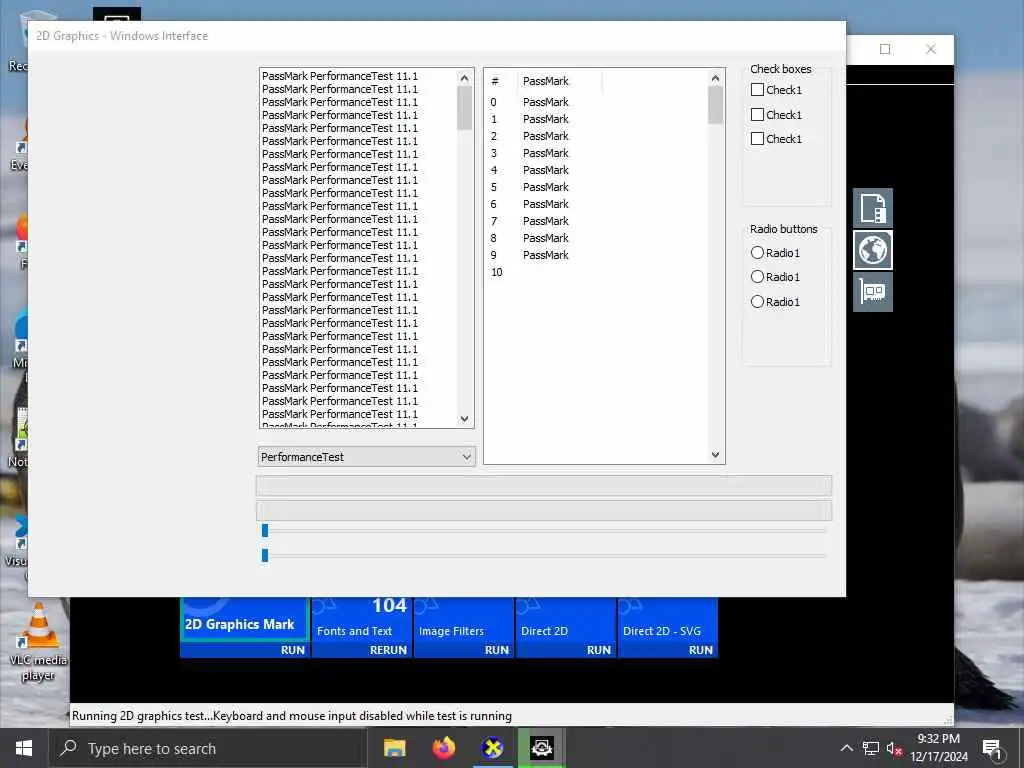Screen dimensions: 1024x768
Task: Click RUN on the 2D Graphics Mark tile
Action: pos(293,650)
